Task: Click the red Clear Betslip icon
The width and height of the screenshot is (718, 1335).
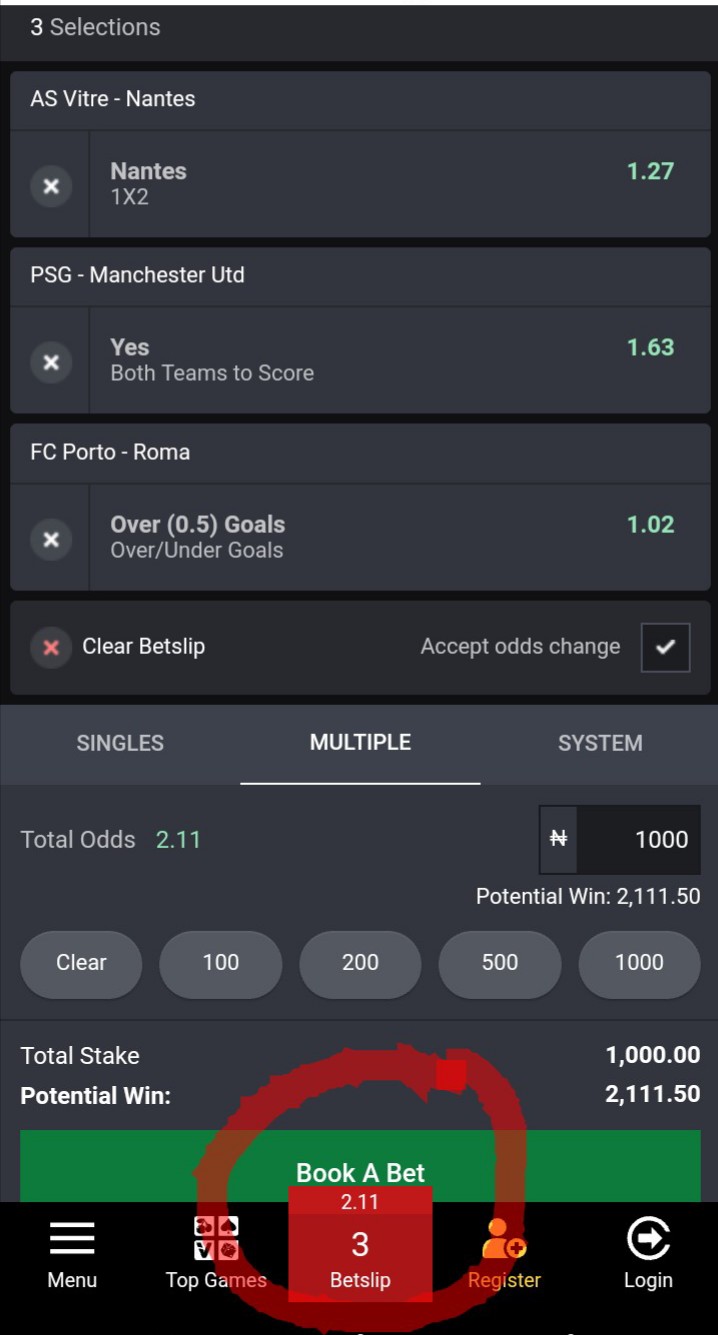Action: (x=51, y=647)
